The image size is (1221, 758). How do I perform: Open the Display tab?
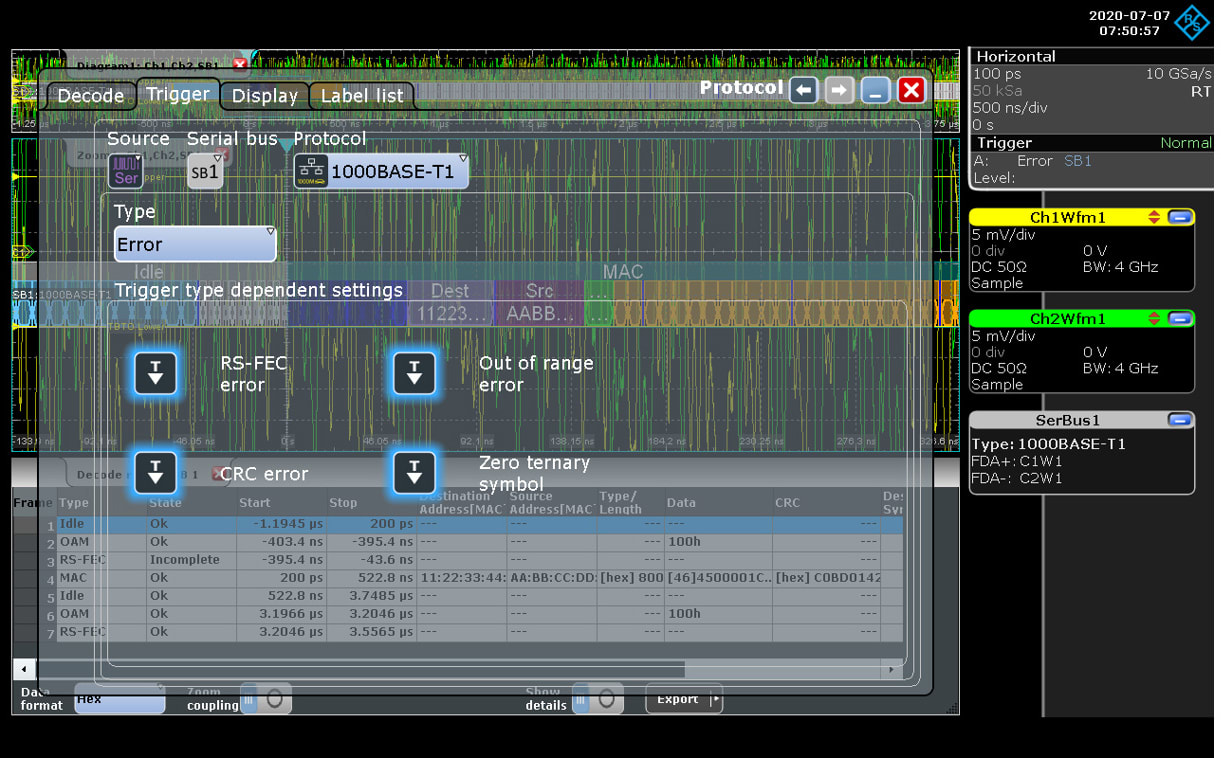(x=265, y=96)
